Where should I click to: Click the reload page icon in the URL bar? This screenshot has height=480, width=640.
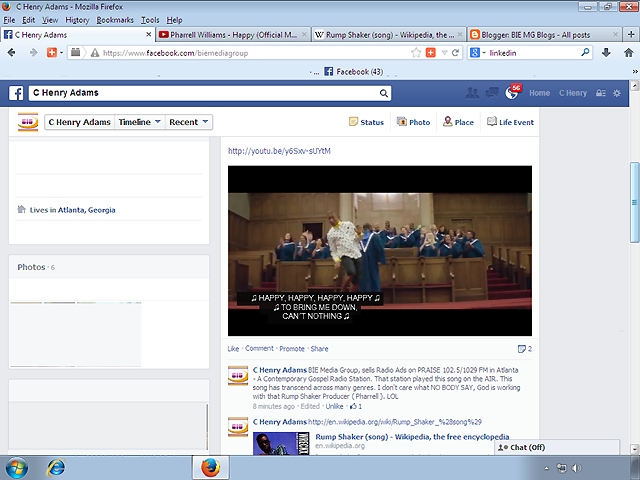[x=456, y=53]
